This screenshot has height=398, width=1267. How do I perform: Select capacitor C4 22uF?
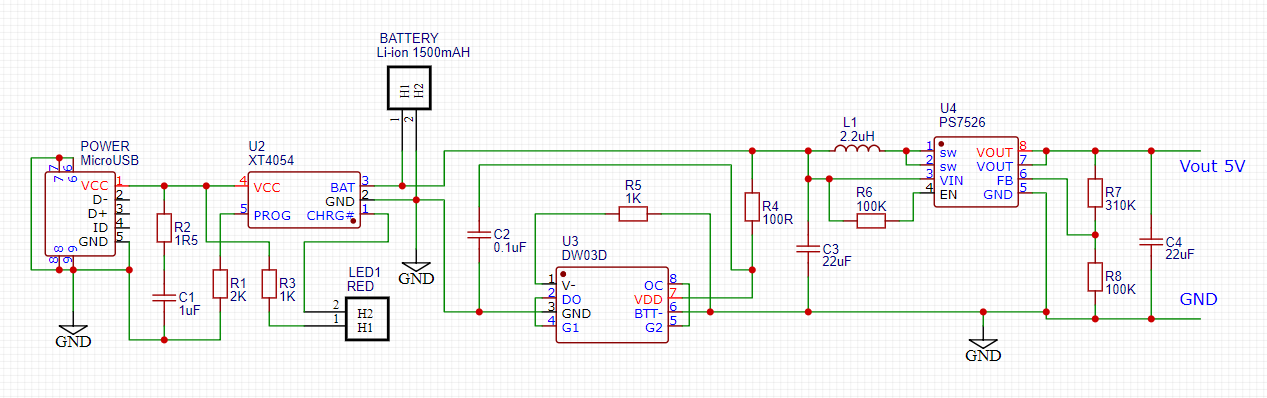click(1152, 241)
